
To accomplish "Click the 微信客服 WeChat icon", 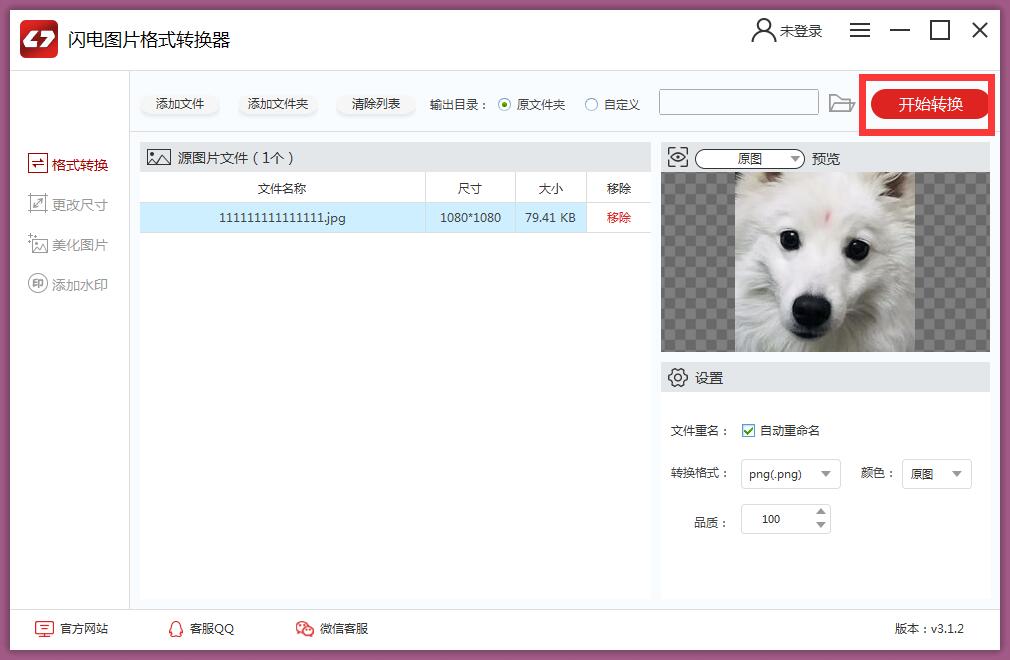I will [304, 628].
